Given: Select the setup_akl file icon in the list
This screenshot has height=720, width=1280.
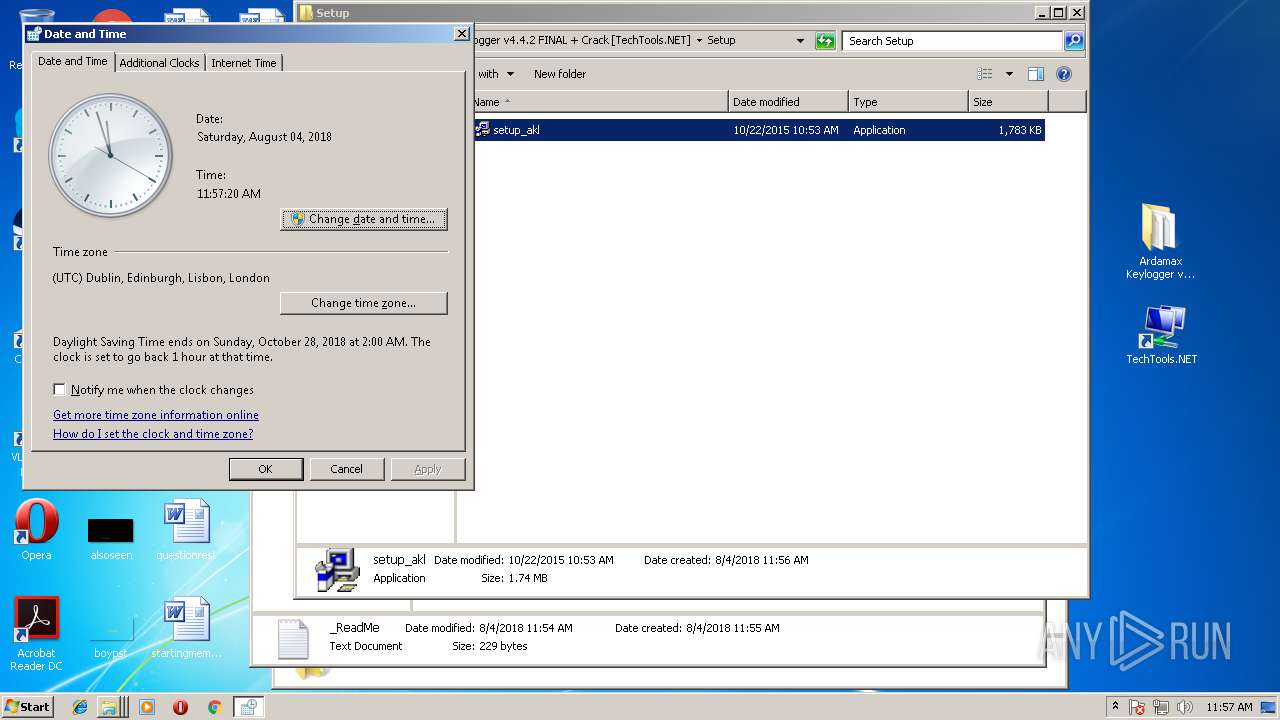Looking at the screenshot, I should tap(482, 130).
